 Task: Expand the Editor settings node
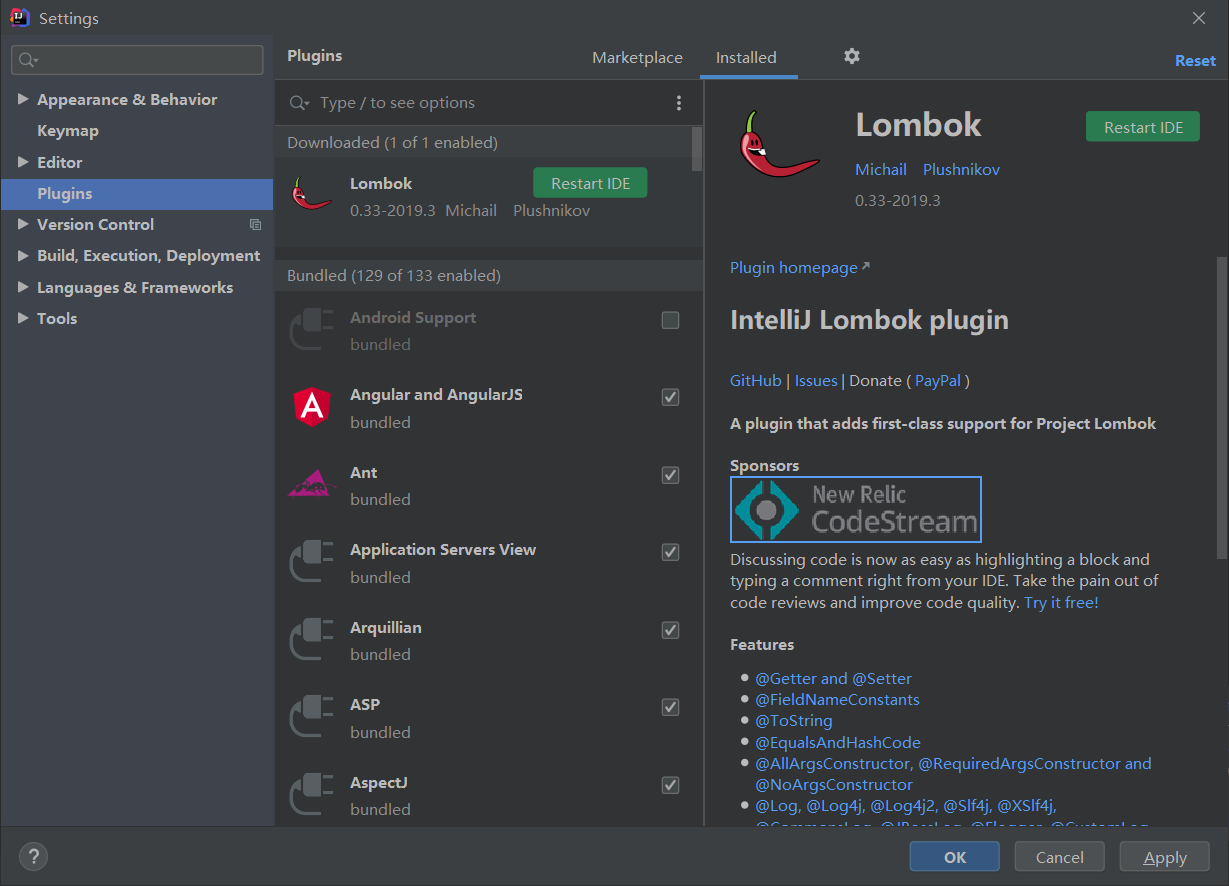[x=23, y=162]
